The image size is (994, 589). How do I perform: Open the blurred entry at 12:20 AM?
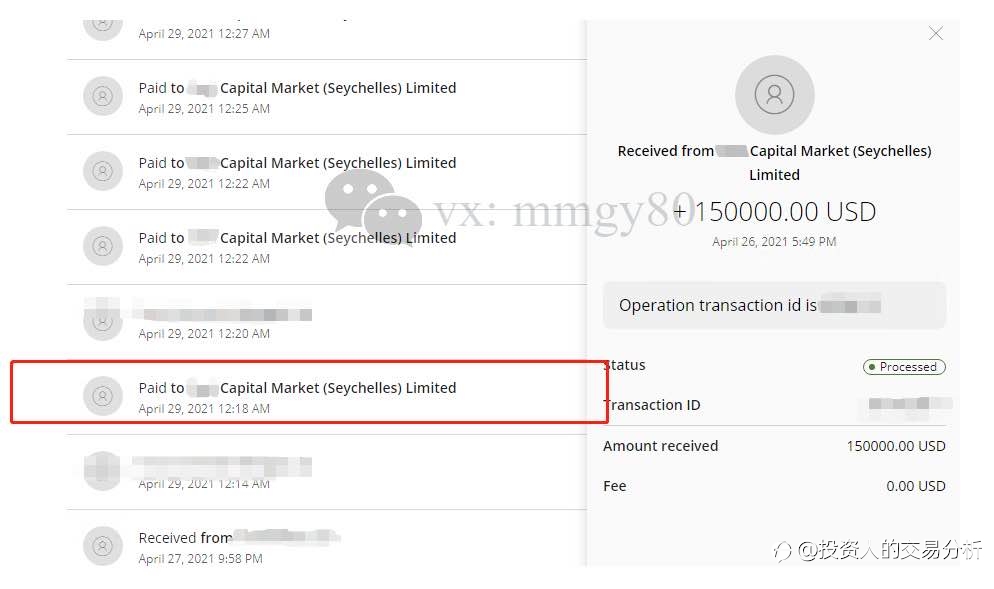point(327,322)
